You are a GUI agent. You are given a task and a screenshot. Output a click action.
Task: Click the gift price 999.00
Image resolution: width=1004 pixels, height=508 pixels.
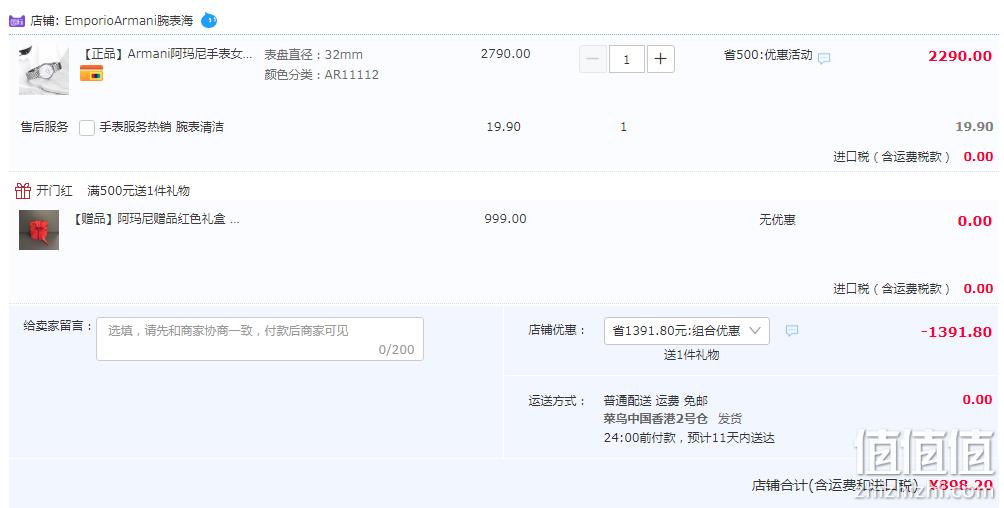(505, 219)
